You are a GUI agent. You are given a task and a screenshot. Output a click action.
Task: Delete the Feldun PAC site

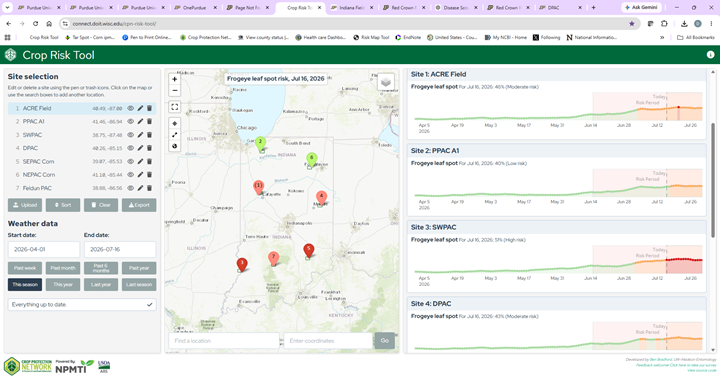point(149,188)
